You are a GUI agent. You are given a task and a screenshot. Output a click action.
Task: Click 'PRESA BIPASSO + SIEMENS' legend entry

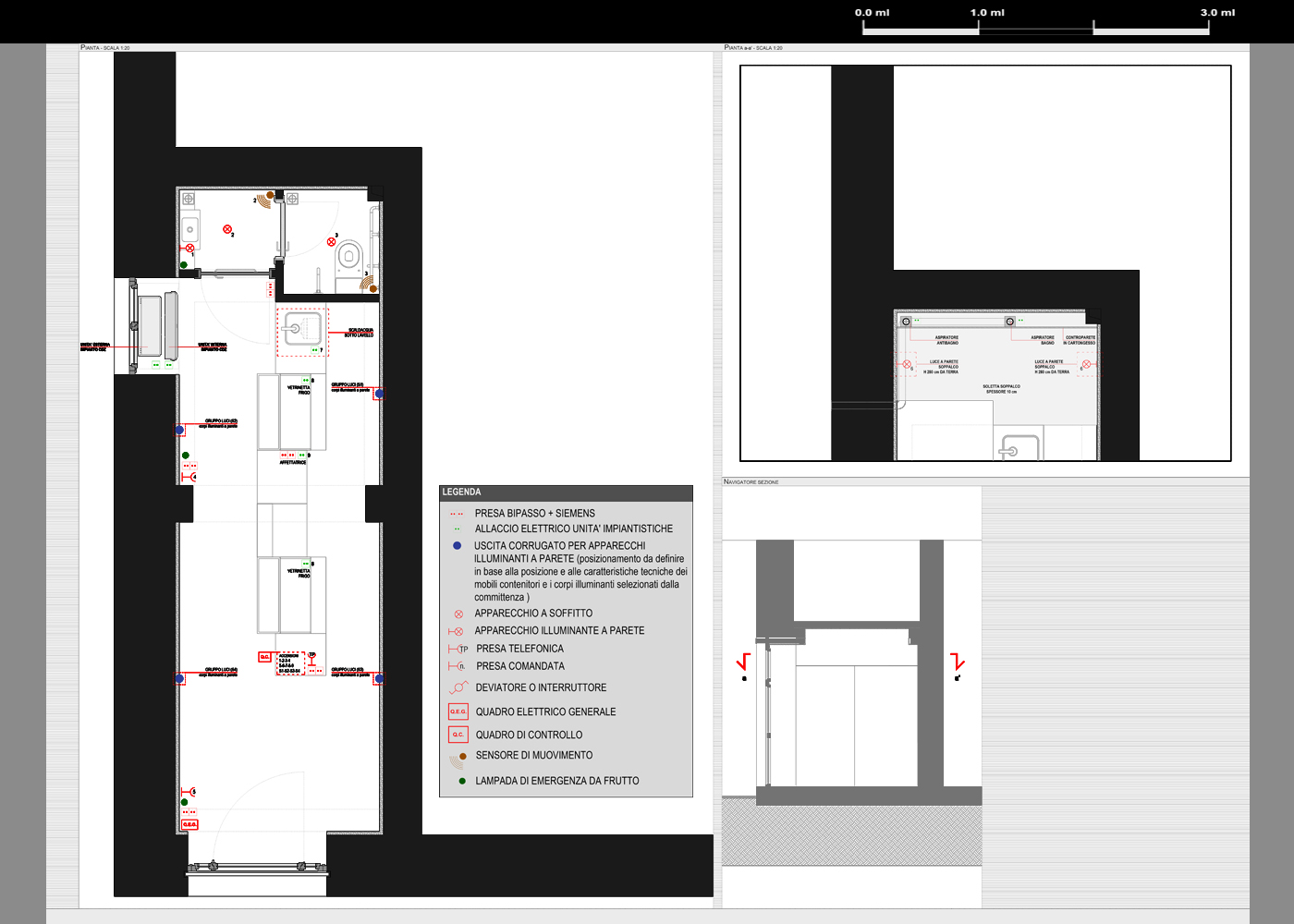coord(534,513)
